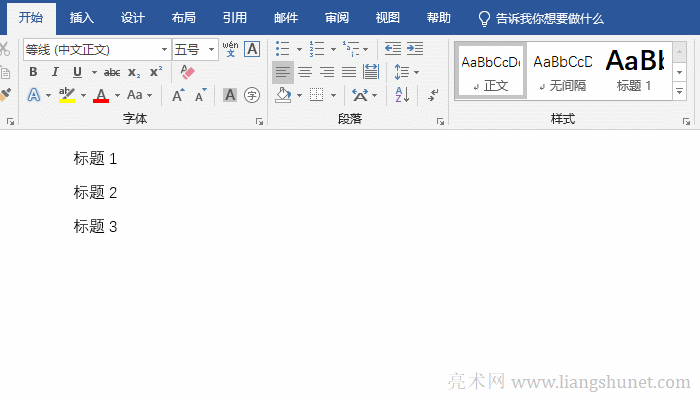Open 字体 dialog launcher
Screen dimensions: 700x400
(259, 121)
